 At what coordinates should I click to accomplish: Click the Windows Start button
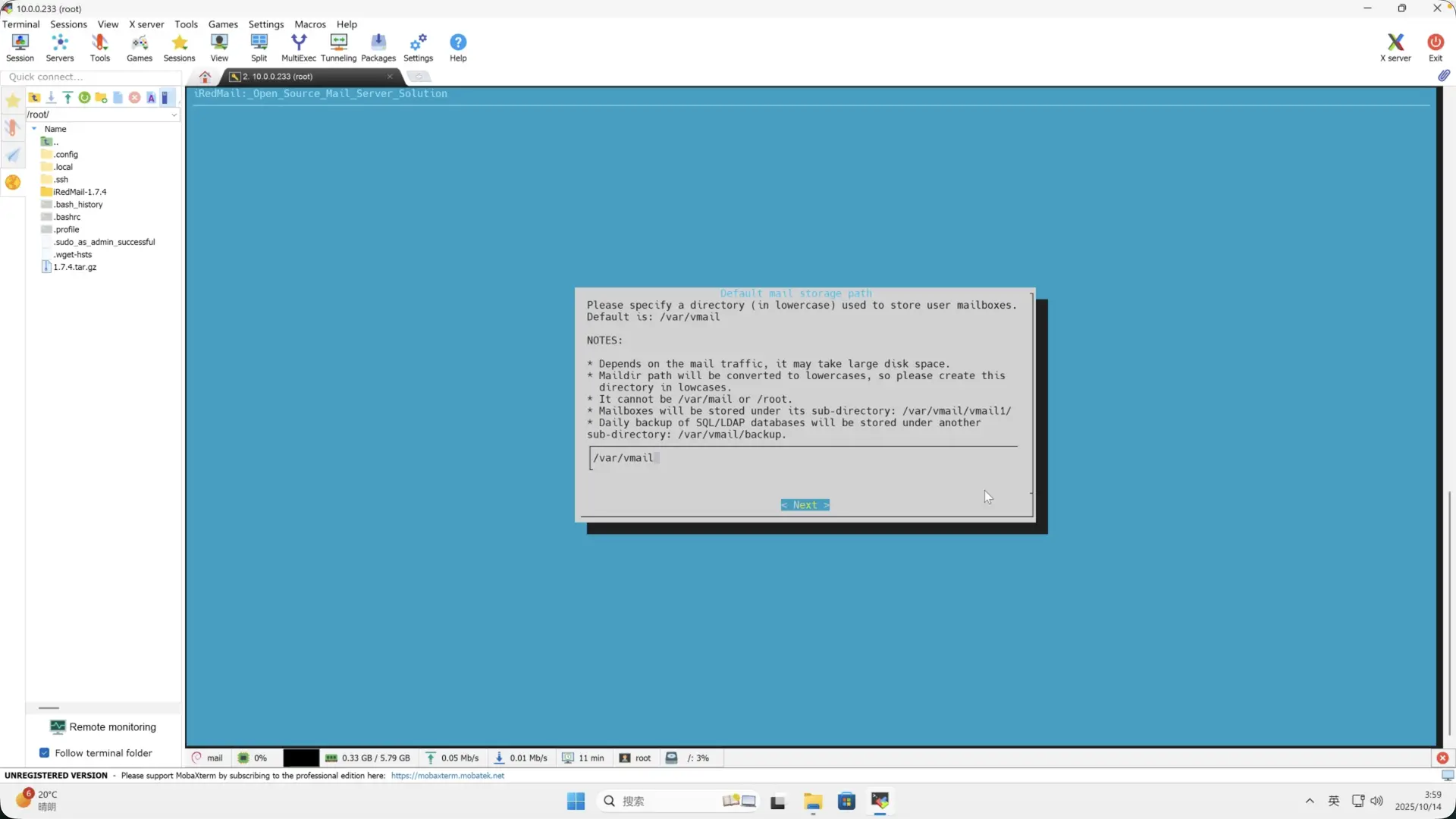(576, 801)
